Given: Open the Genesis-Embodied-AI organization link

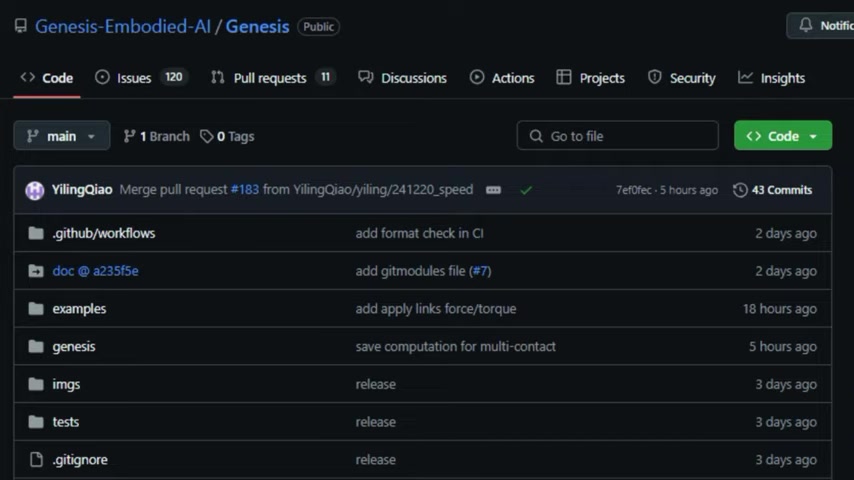Looking at the screenshot, I should [123, 26].
